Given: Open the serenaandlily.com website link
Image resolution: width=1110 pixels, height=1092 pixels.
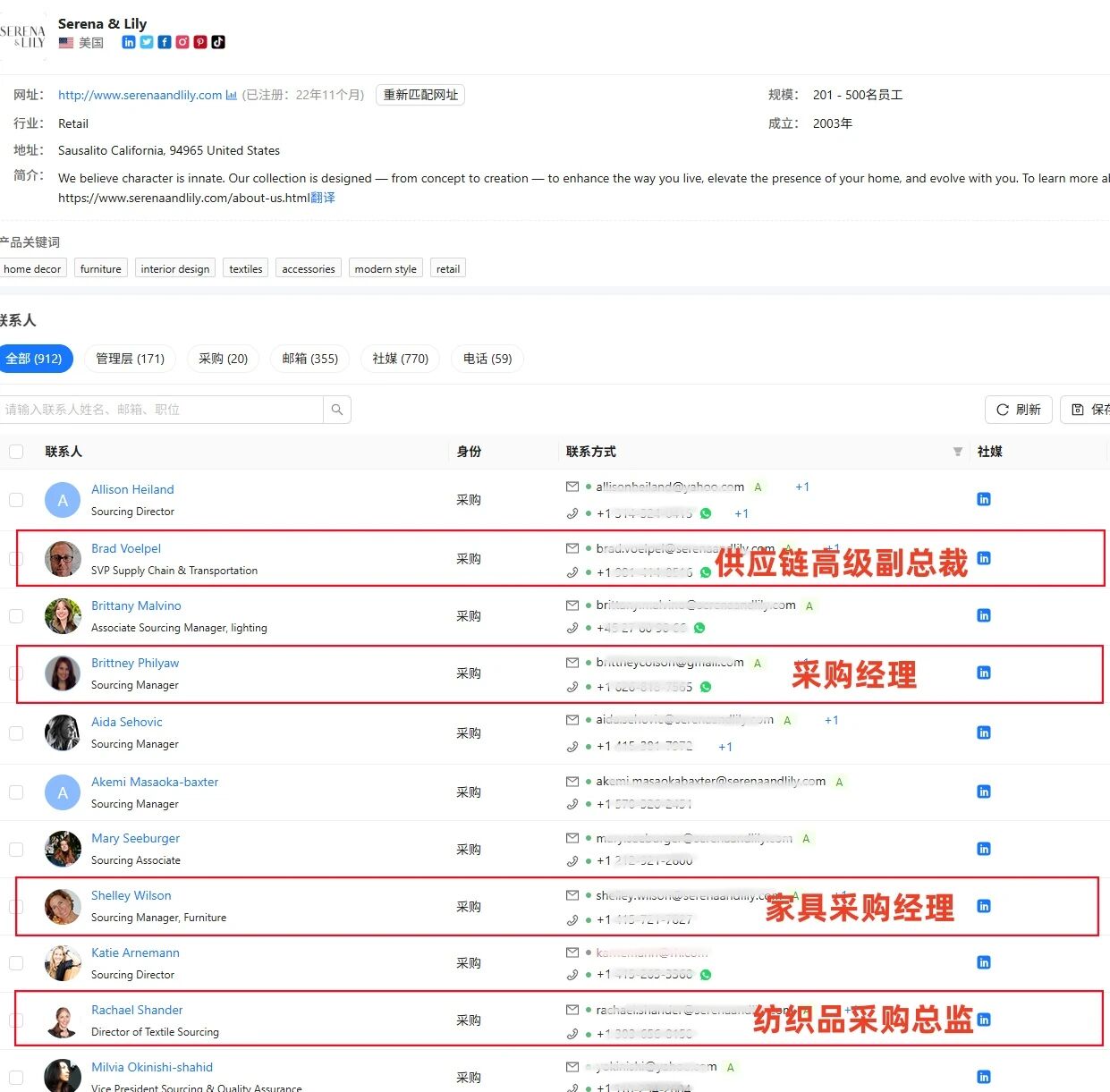Looking at the screenshot, I should [x=140, y=95].
